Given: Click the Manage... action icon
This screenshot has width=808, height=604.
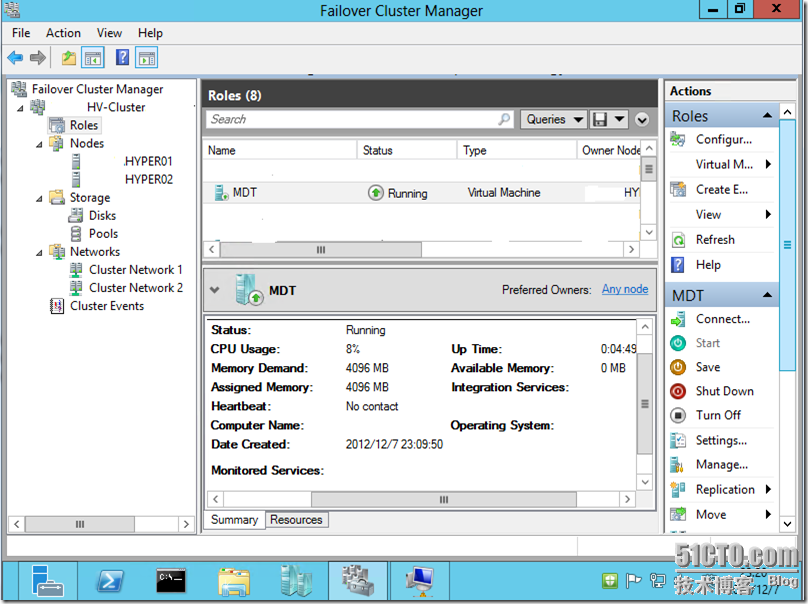Looking at the screenshot, I should 678,464.
